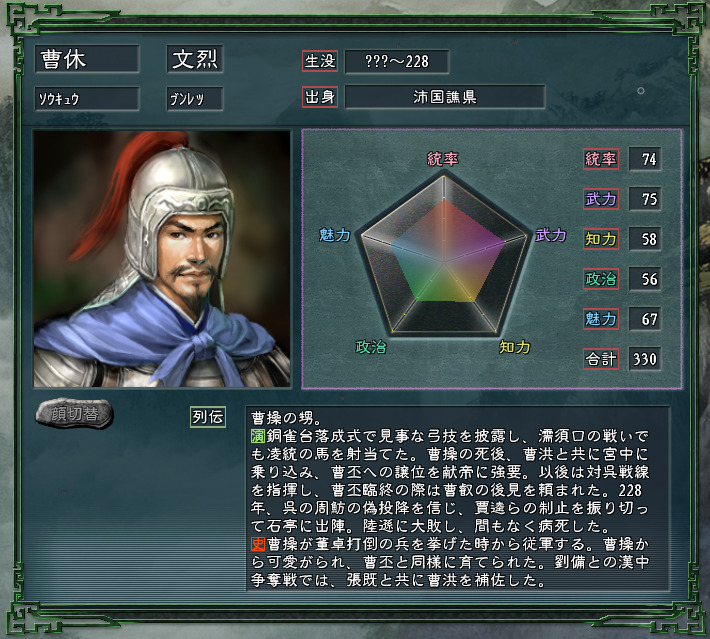Click the ???～228 lifespan field
710x639 pixels.
click(397, 61)
